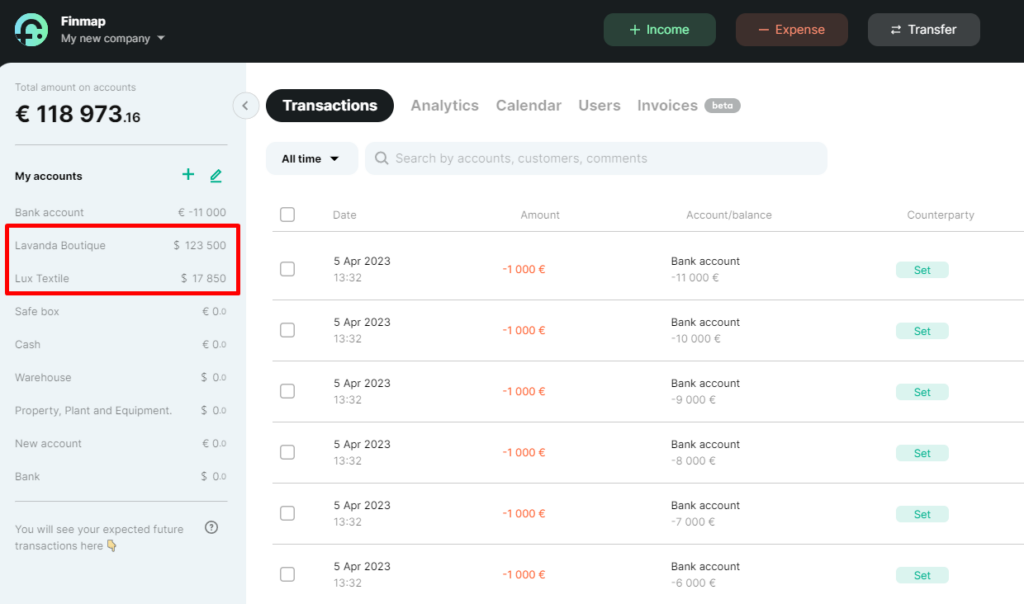
Task: Select Property, Plant and Equipment account
Action: coord(121,410)
